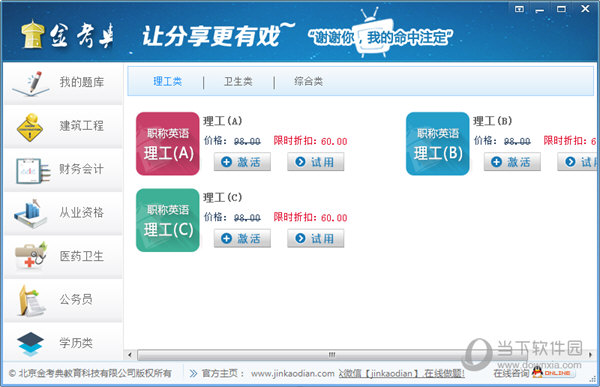Click the 金考典 logo
Viewport: 600px width, 387px height.
67,35
